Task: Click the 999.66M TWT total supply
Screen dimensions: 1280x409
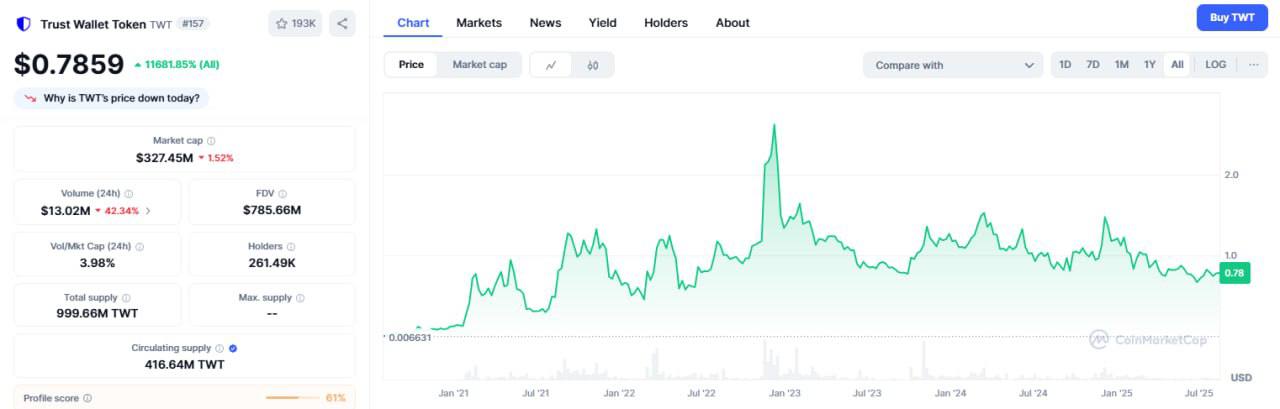Action: (97, 313)
